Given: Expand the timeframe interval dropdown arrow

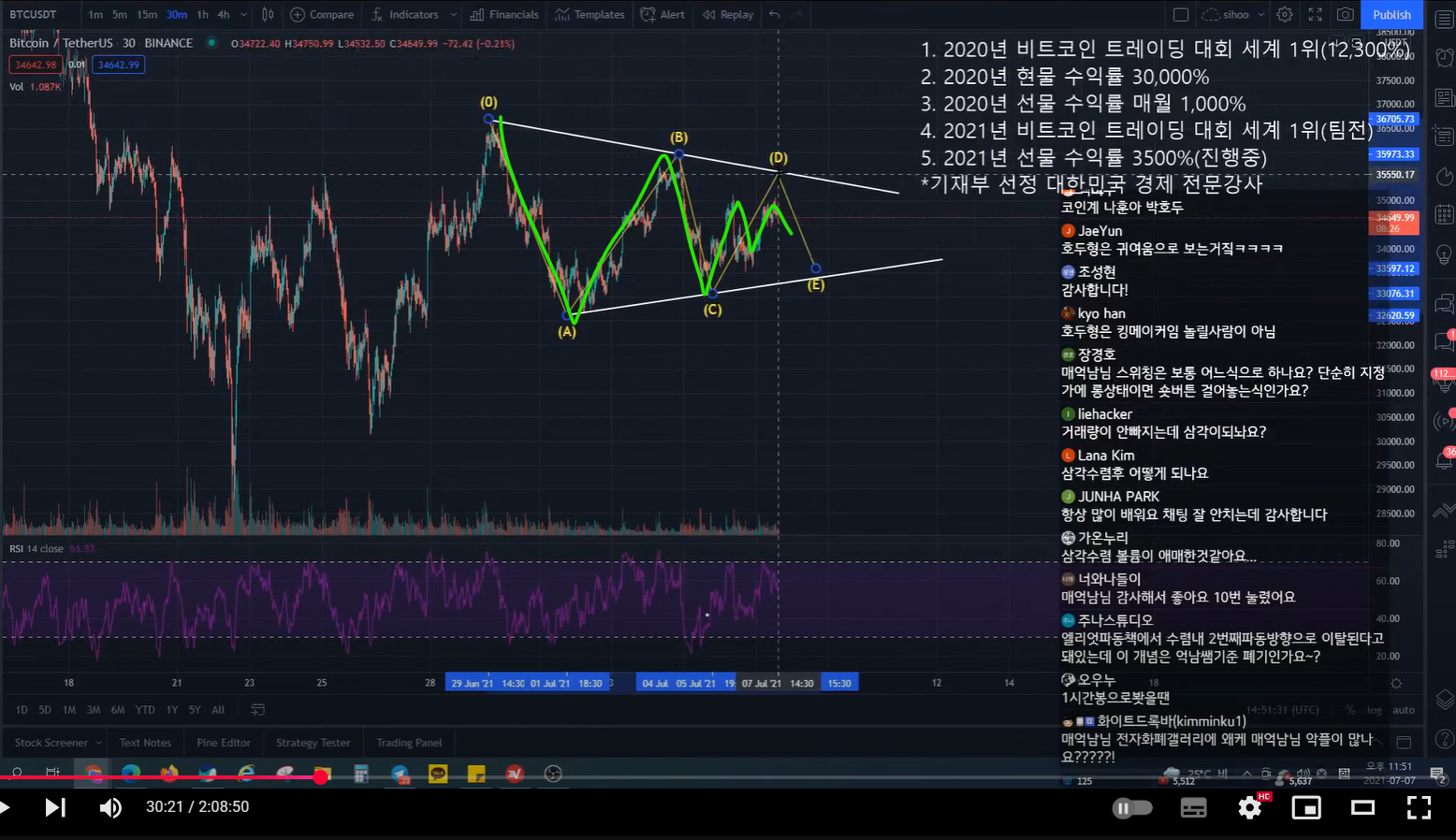Looking at the screenshot, I should (x=244, y=14).
